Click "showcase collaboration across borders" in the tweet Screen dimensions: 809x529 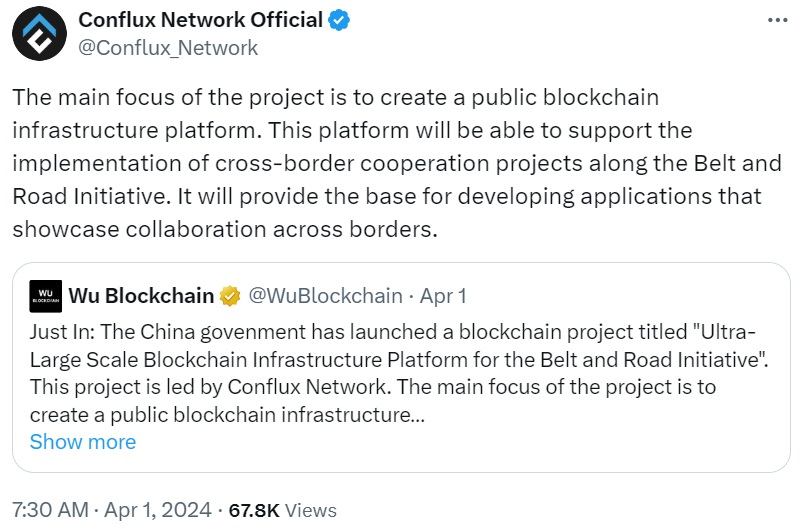click(x=225, y=229)
